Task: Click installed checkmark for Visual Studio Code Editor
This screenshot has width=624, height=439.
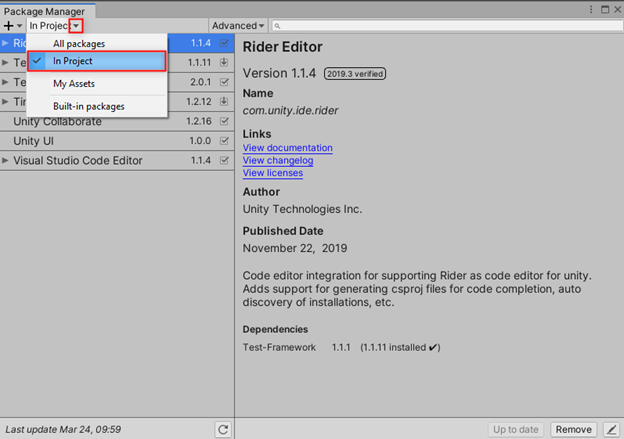Action: click(224, 160)
